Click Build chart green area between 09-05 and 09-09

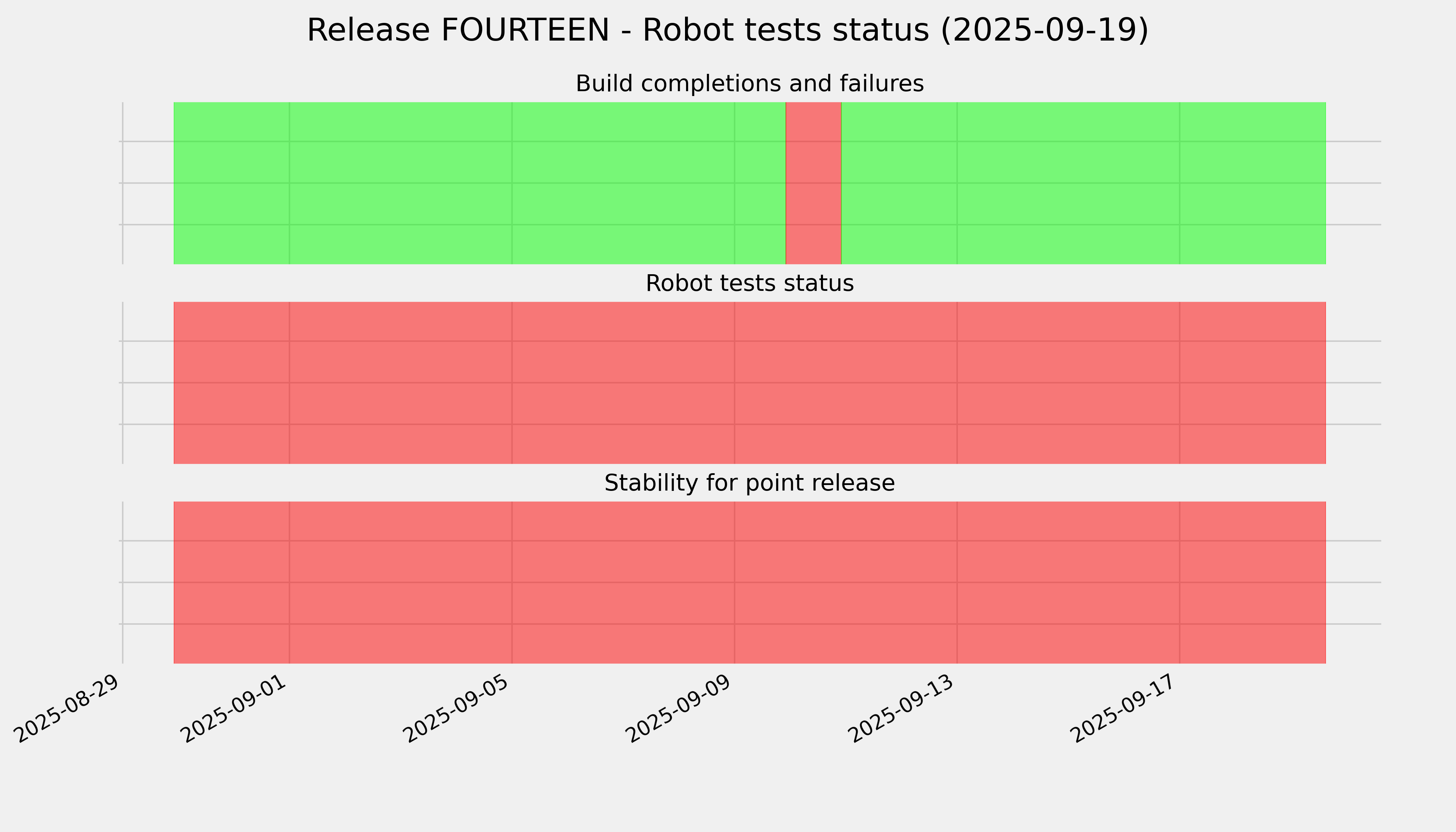[623, 183]
